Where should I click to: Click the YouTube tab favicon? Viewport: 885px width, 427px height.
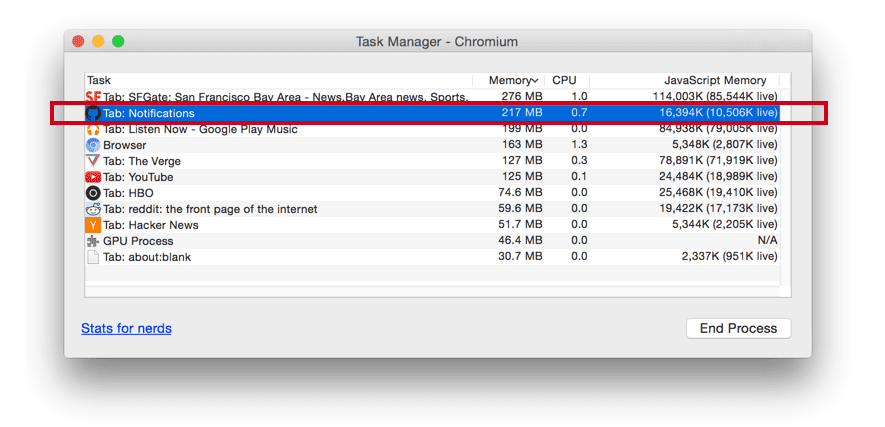point(93,177)
